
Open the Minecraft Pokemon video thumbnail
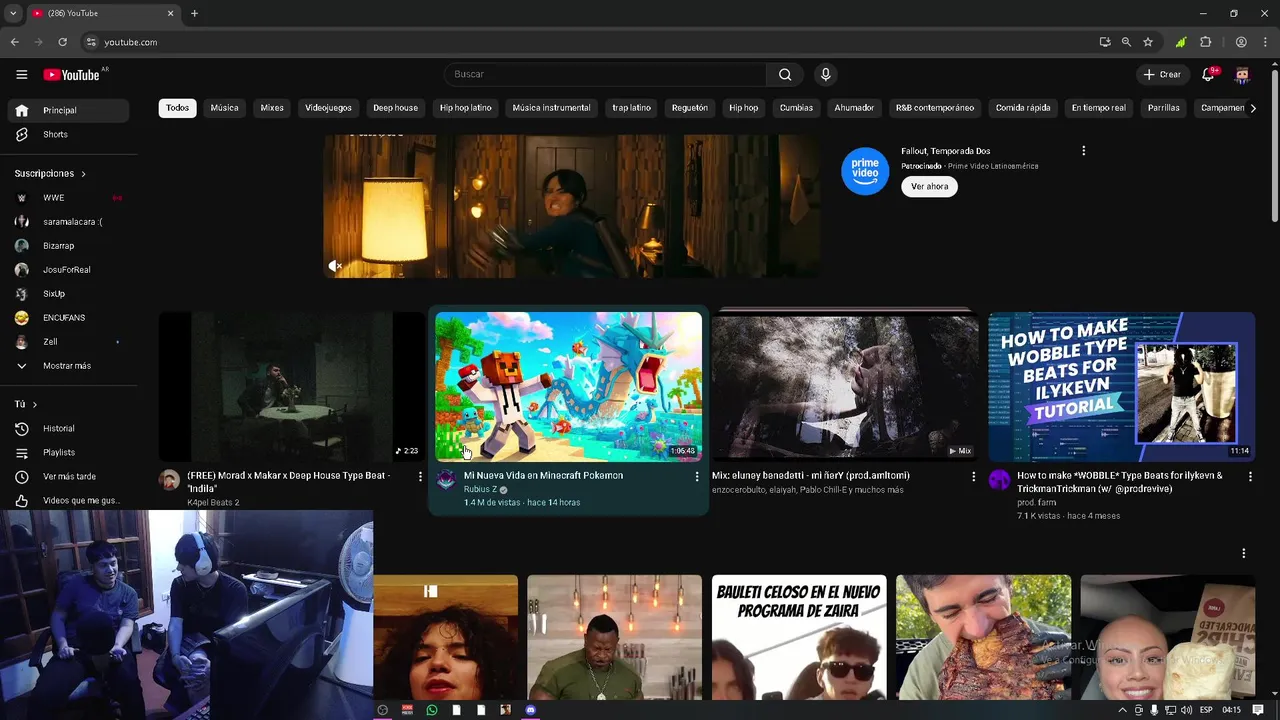568,386
